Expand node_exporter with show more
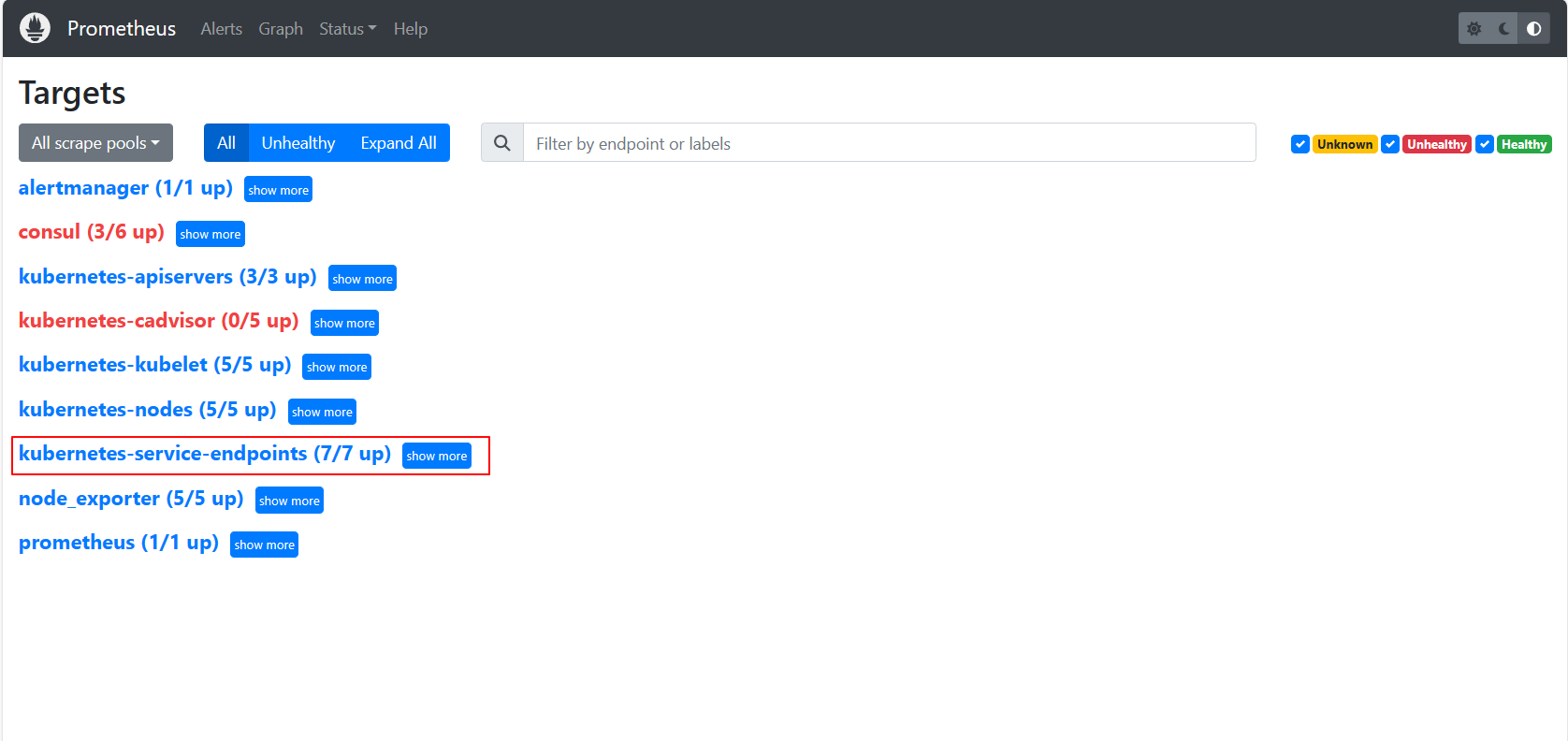Screen dimensions: 1568x741 (x=289, y=501)
